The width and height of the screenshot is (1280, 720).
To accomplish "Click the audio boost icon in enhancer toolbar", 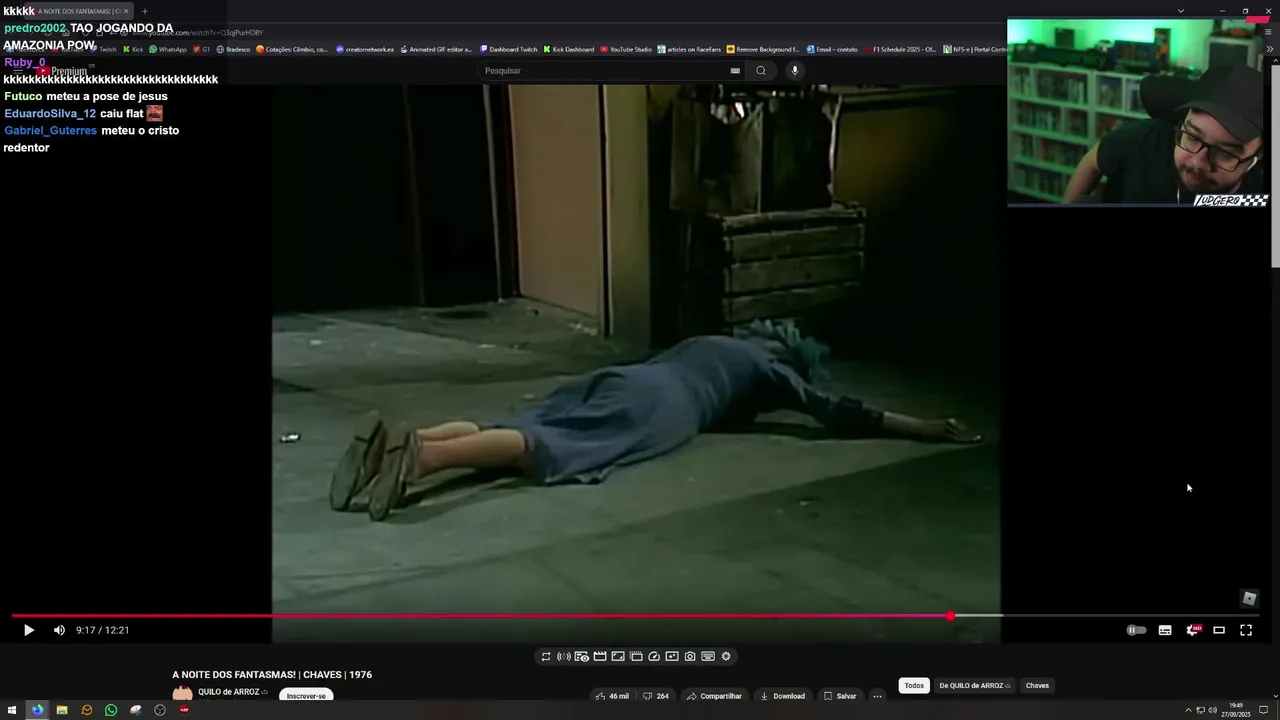I will [x=564, y=657].
